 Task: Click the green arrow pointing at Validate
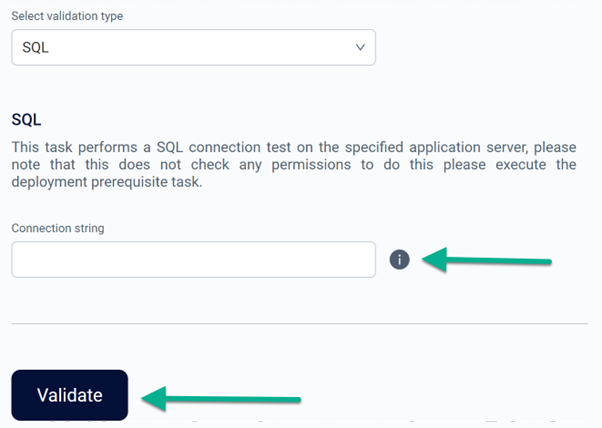pos(221,399)
